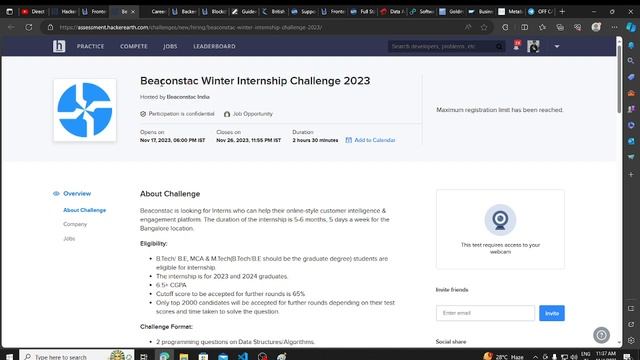The width and height of the screenshot is (640, 360).
Task: Open Edge settings and more menu
Action: tap(614, 27)
